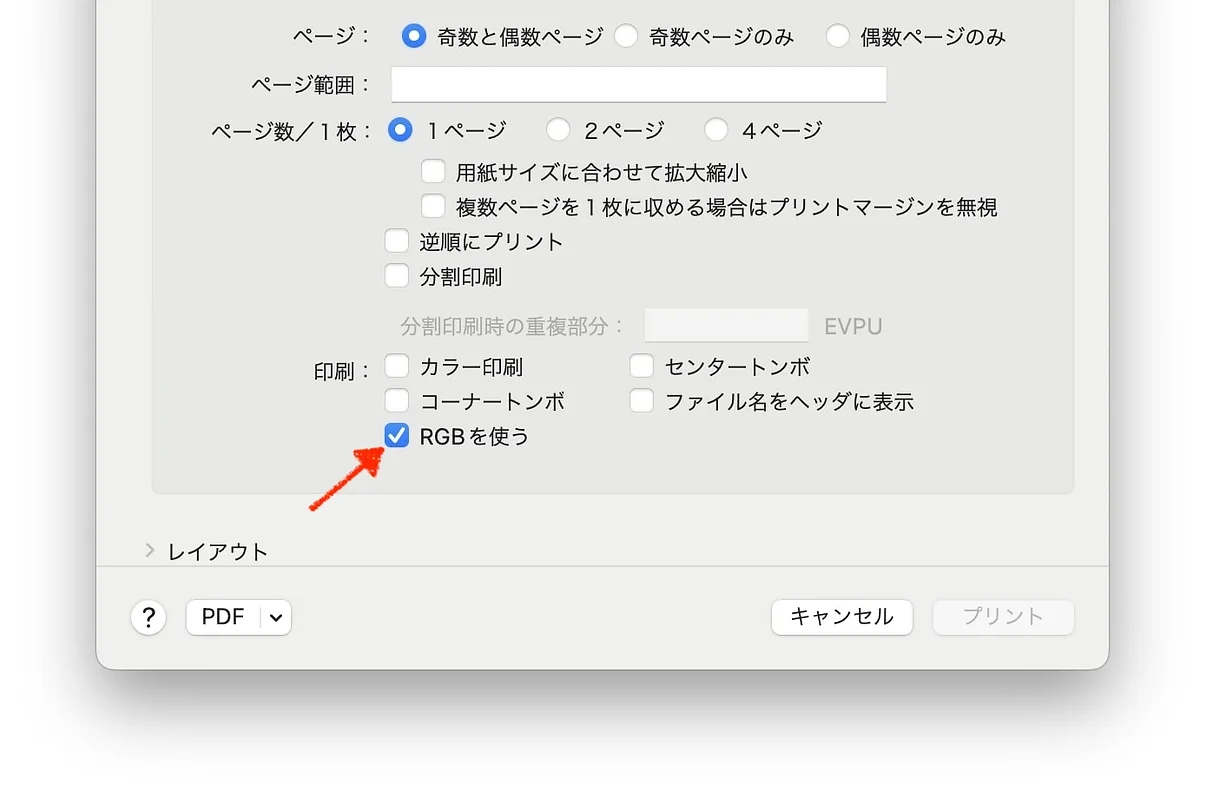Tick 複数ページを1枚に収める場合はプリントマージンを無視
The width and height of the screenshot is (1206, 798).
pyautogui.click(x=433, y=207)
